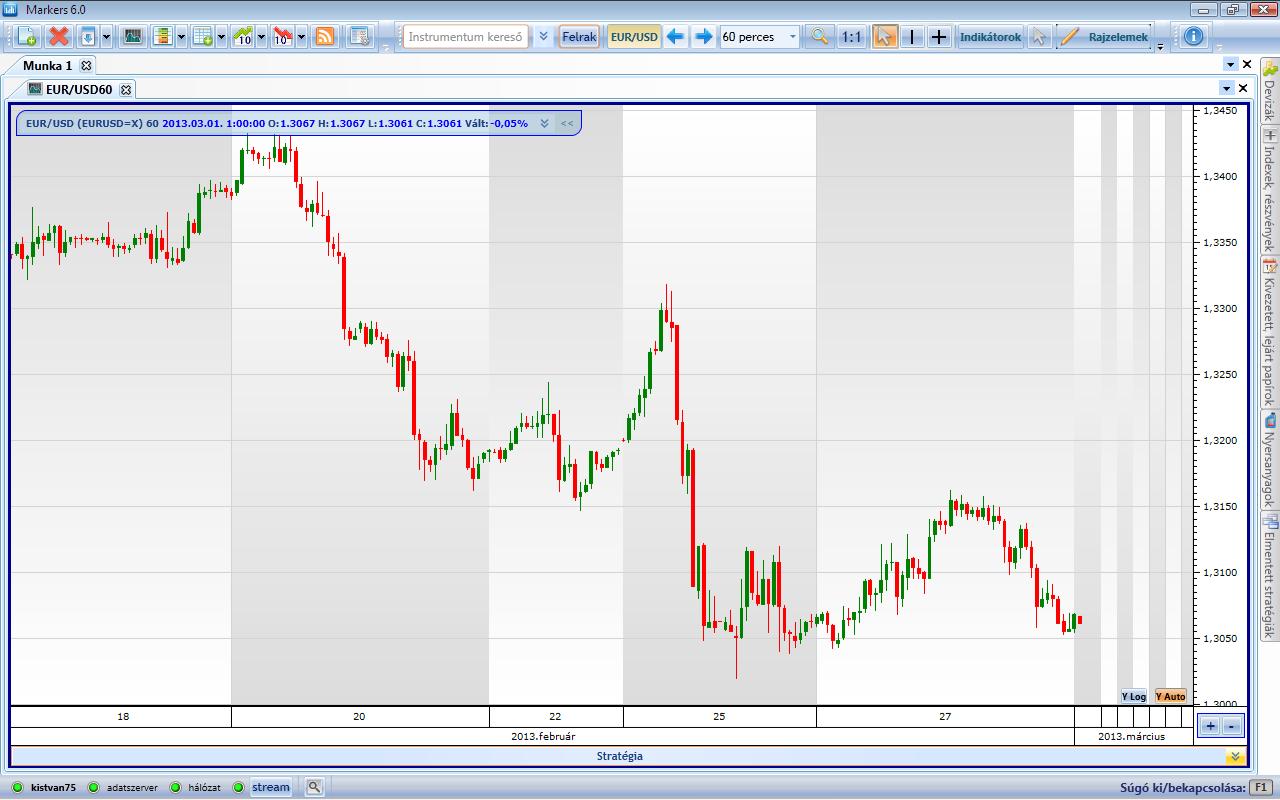Collapse chart info bar with << button

click(x=567, y=123)
